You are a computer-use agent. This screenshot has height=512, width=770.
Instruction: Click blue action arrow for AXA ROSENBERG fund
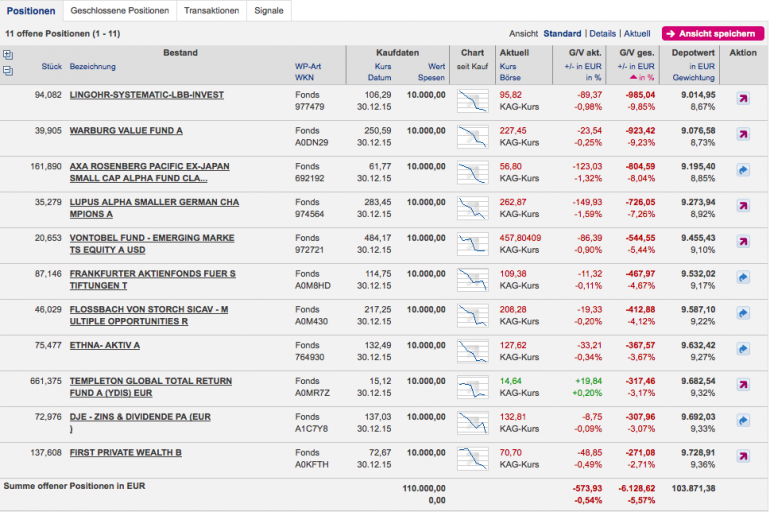coord(743,171)
